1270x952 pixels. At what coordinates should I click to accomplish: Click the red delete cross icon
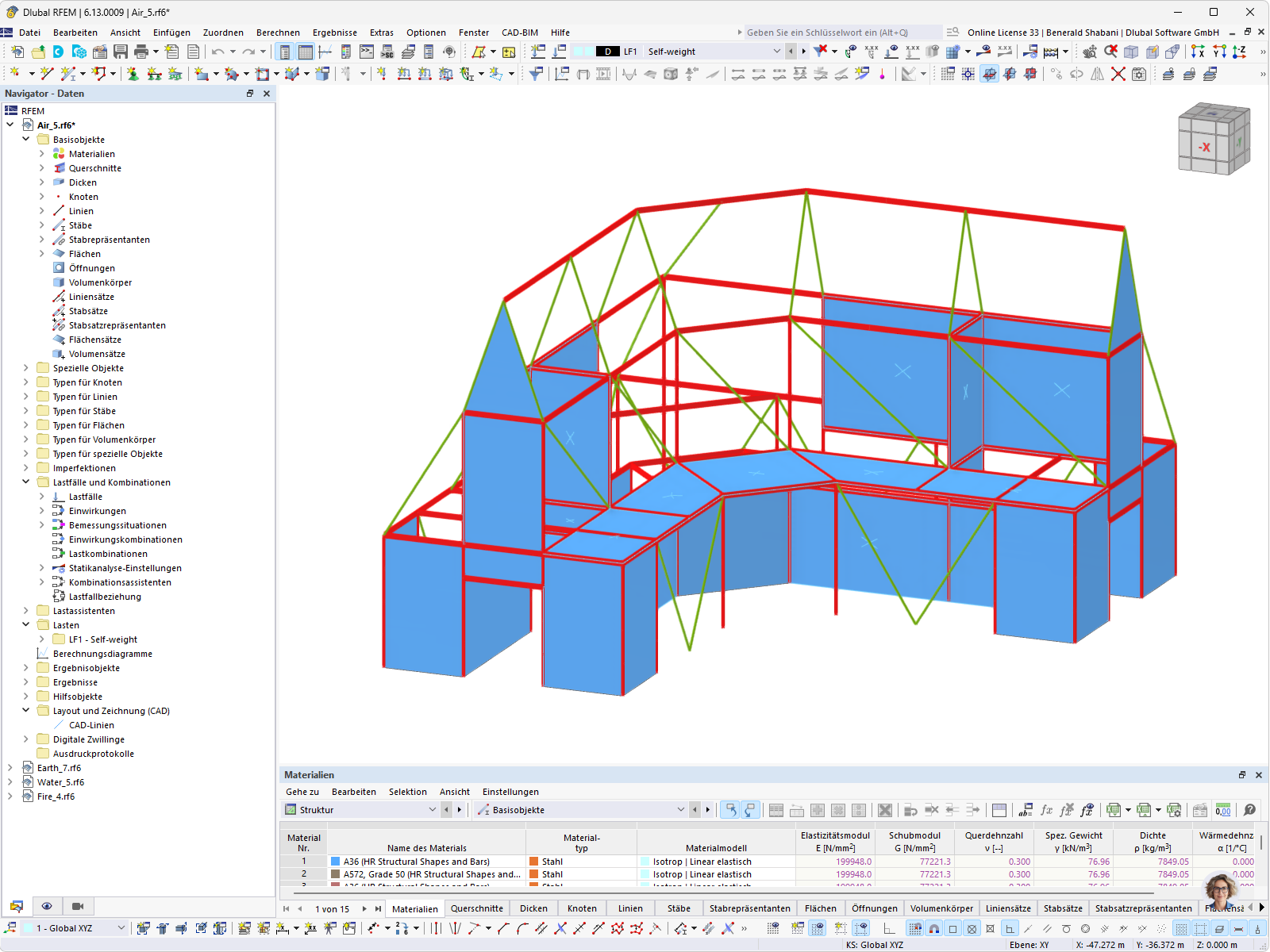coord(1118,74)
